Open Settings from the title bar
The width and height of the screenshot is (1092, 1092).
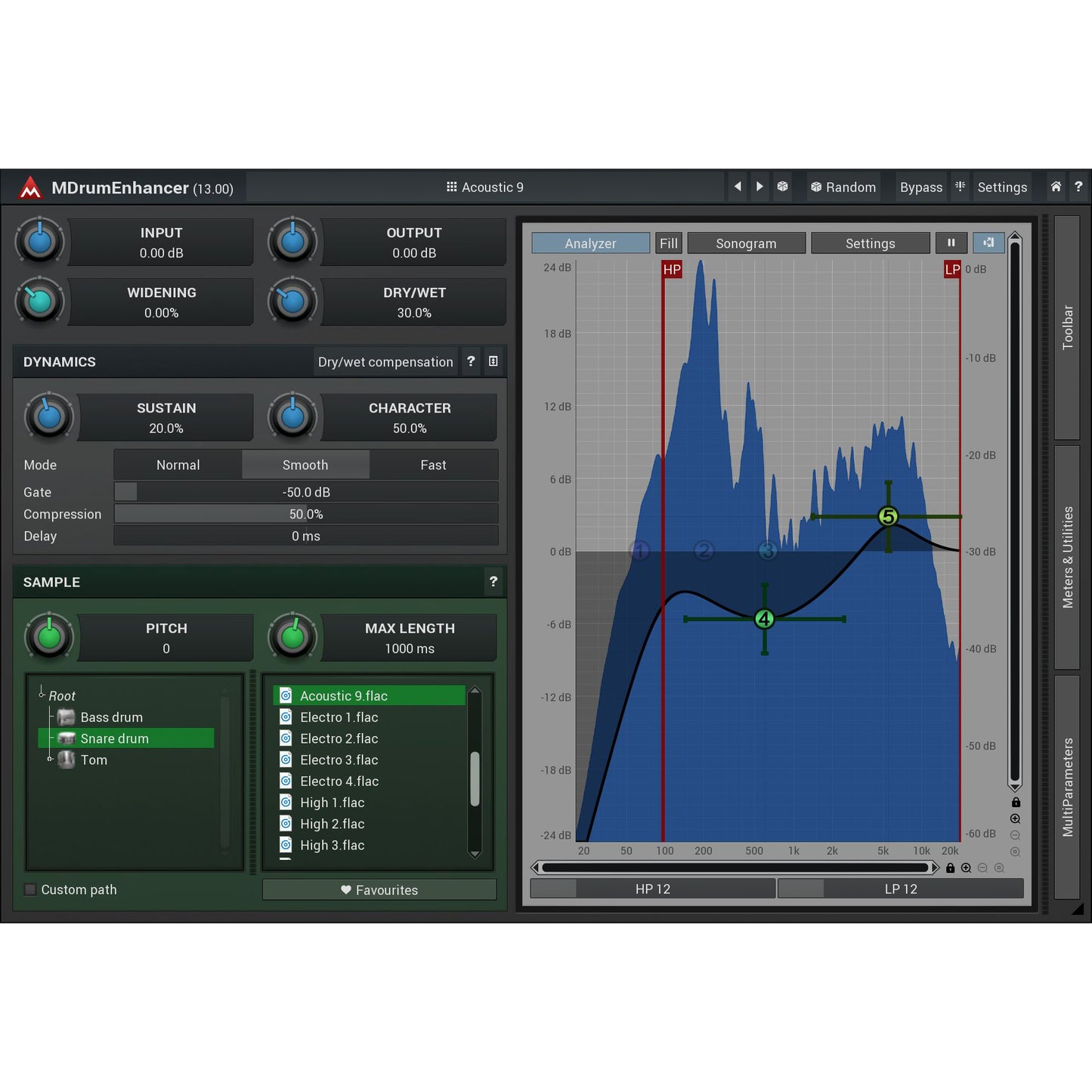click(1001, 187)
